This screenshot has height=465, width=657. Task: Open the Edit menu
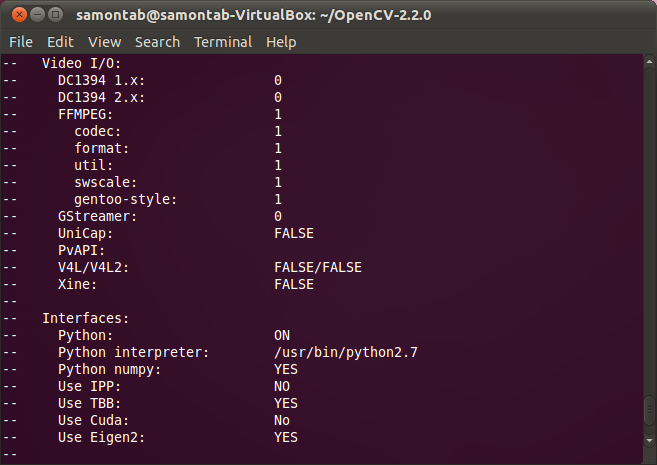coord(60,42)
